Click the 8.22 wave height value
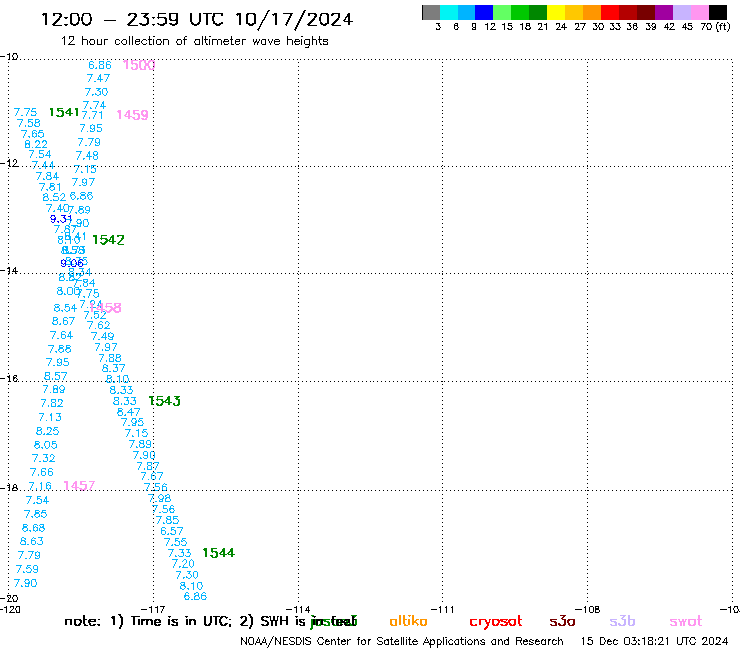The image size is (740, 650). pos(36,144)
